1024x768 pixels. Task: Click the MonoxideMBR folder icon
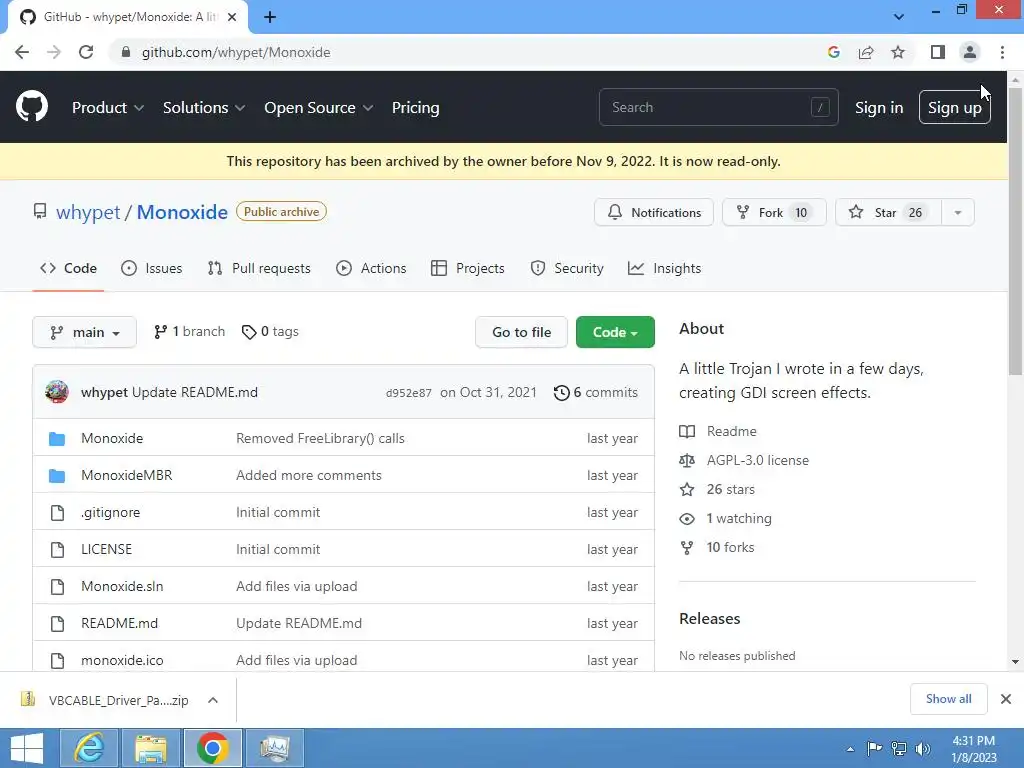57,475
